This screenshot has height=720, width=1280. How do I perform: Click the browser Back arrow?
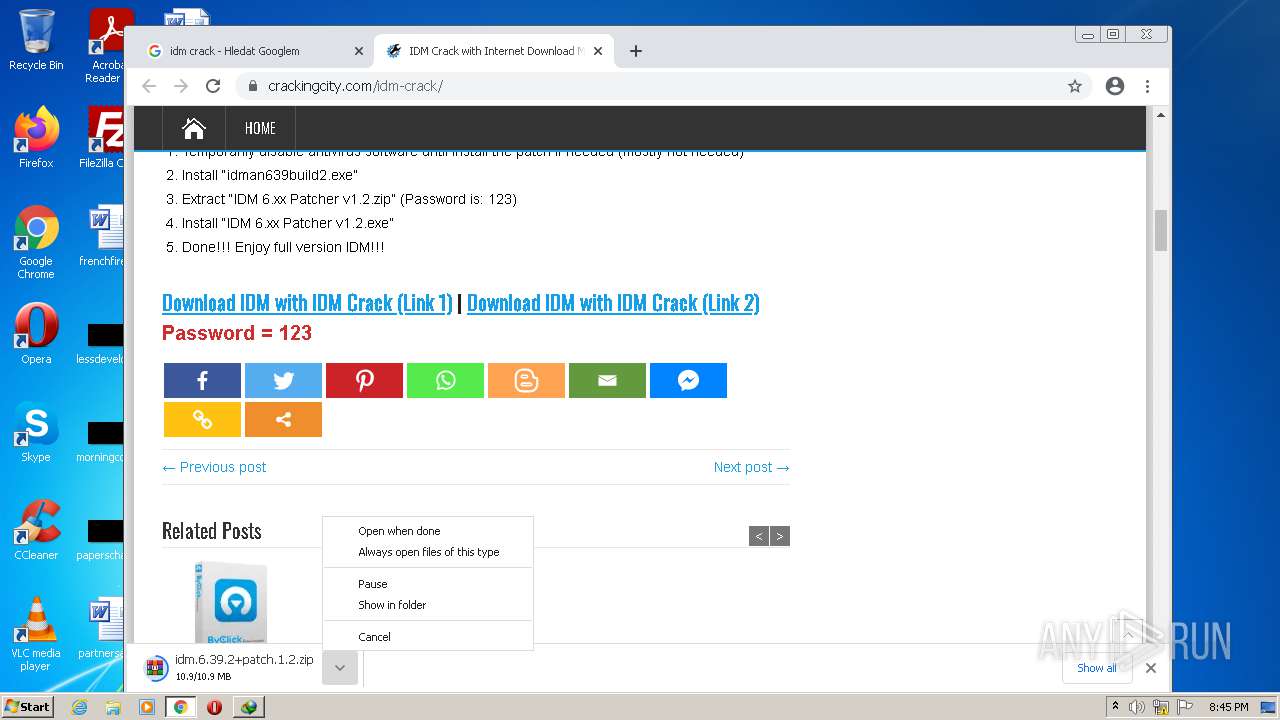[149, 86]
